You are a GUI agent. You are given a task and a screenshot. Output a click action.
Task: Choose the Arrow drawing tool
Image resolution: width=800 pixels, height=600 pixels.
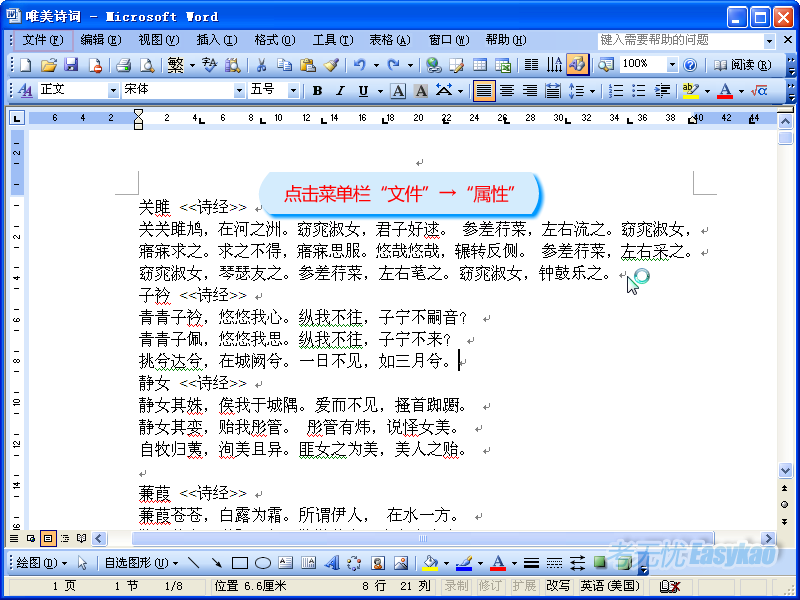(x=217, y=563)
